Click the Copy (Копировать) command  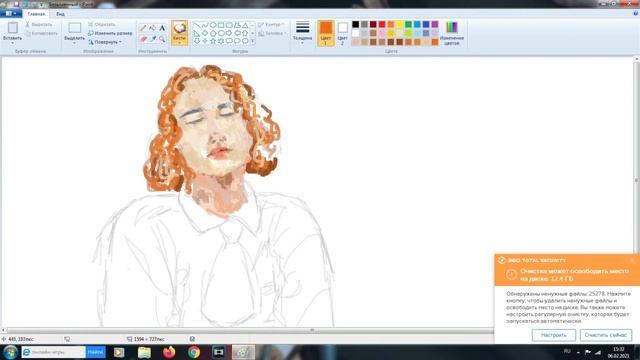41,33
